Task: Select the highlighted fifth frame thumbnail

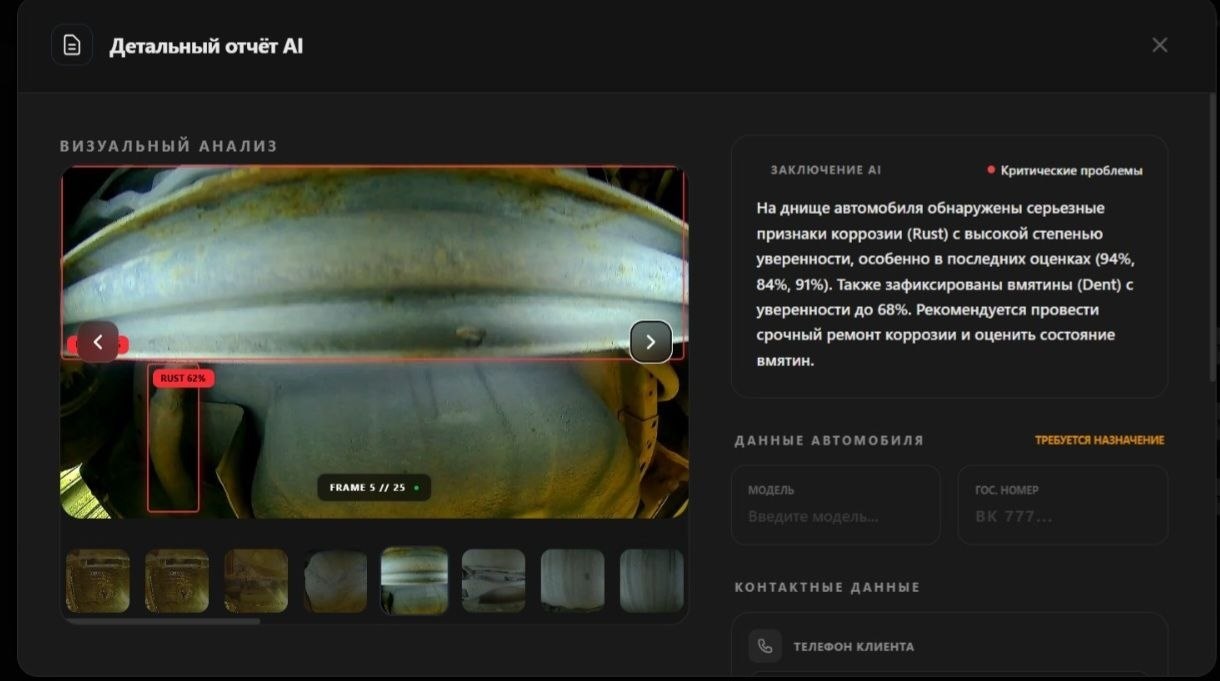Action: (414, 580)
